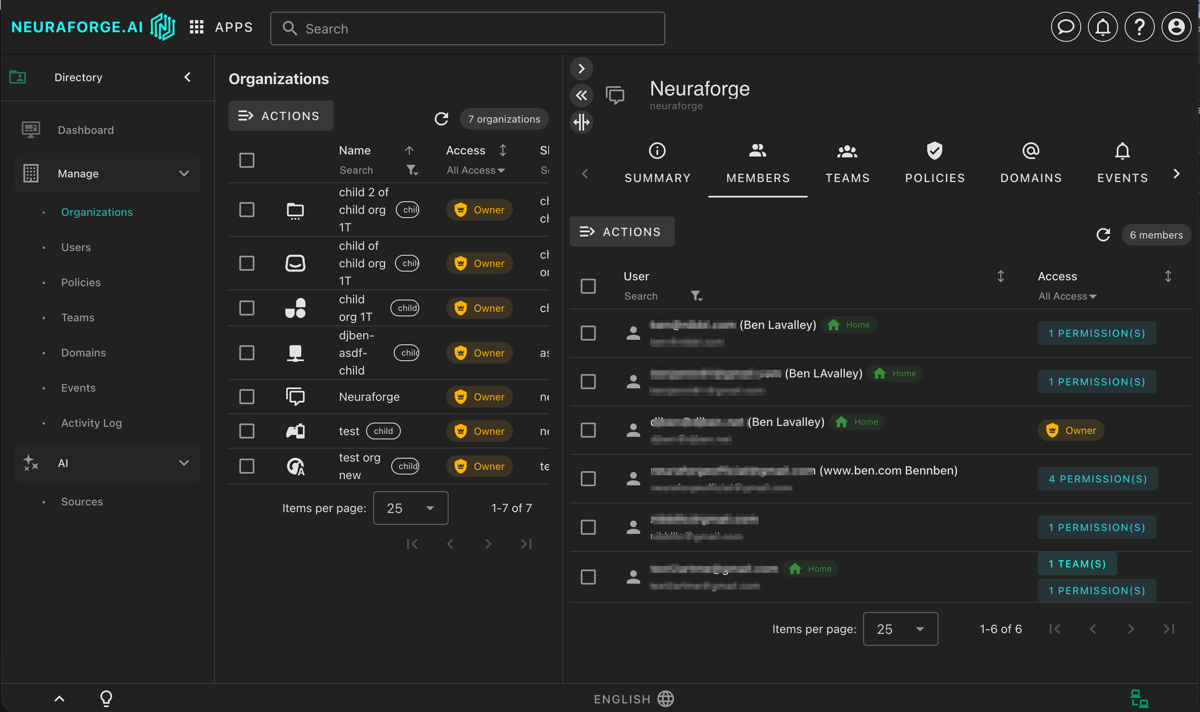
Task: Open Activity Log in sidebar
Action: tap(91, 423)
